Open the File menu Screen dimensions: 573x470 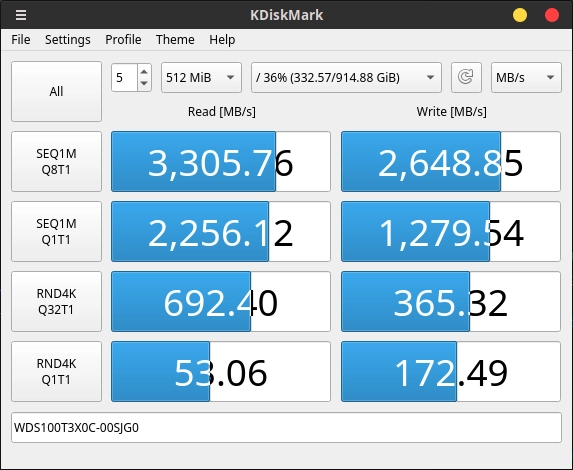[x=21, y=39]
